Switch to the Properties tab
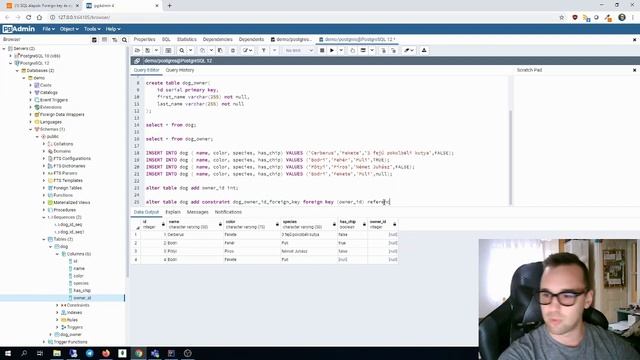The height and width of the screenshot is (360, 640). point(144,40)
